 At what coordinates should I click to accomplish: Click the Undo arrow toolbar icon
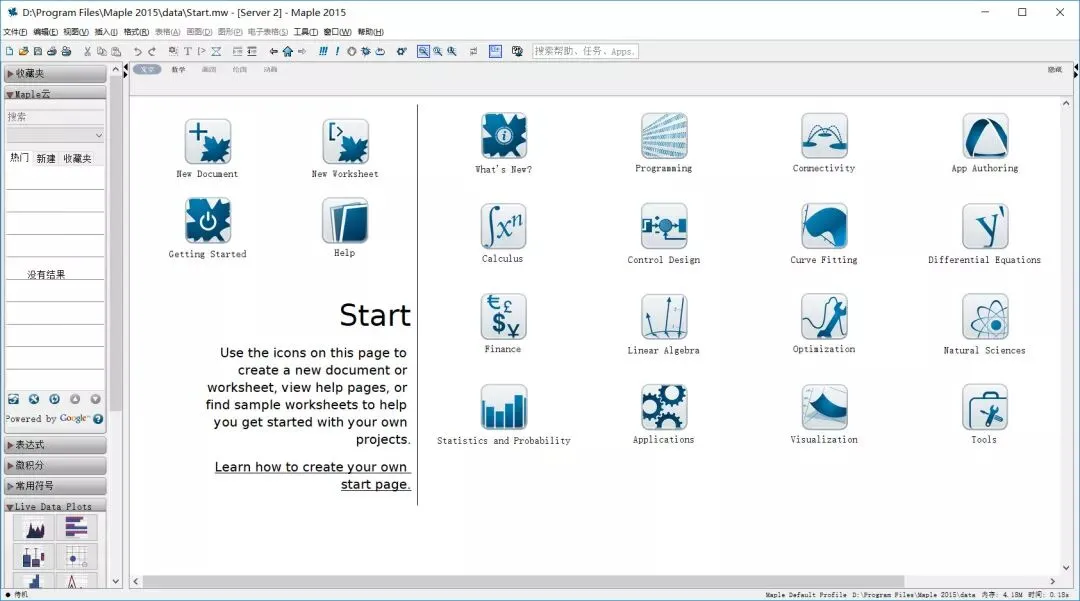(137, 51)
